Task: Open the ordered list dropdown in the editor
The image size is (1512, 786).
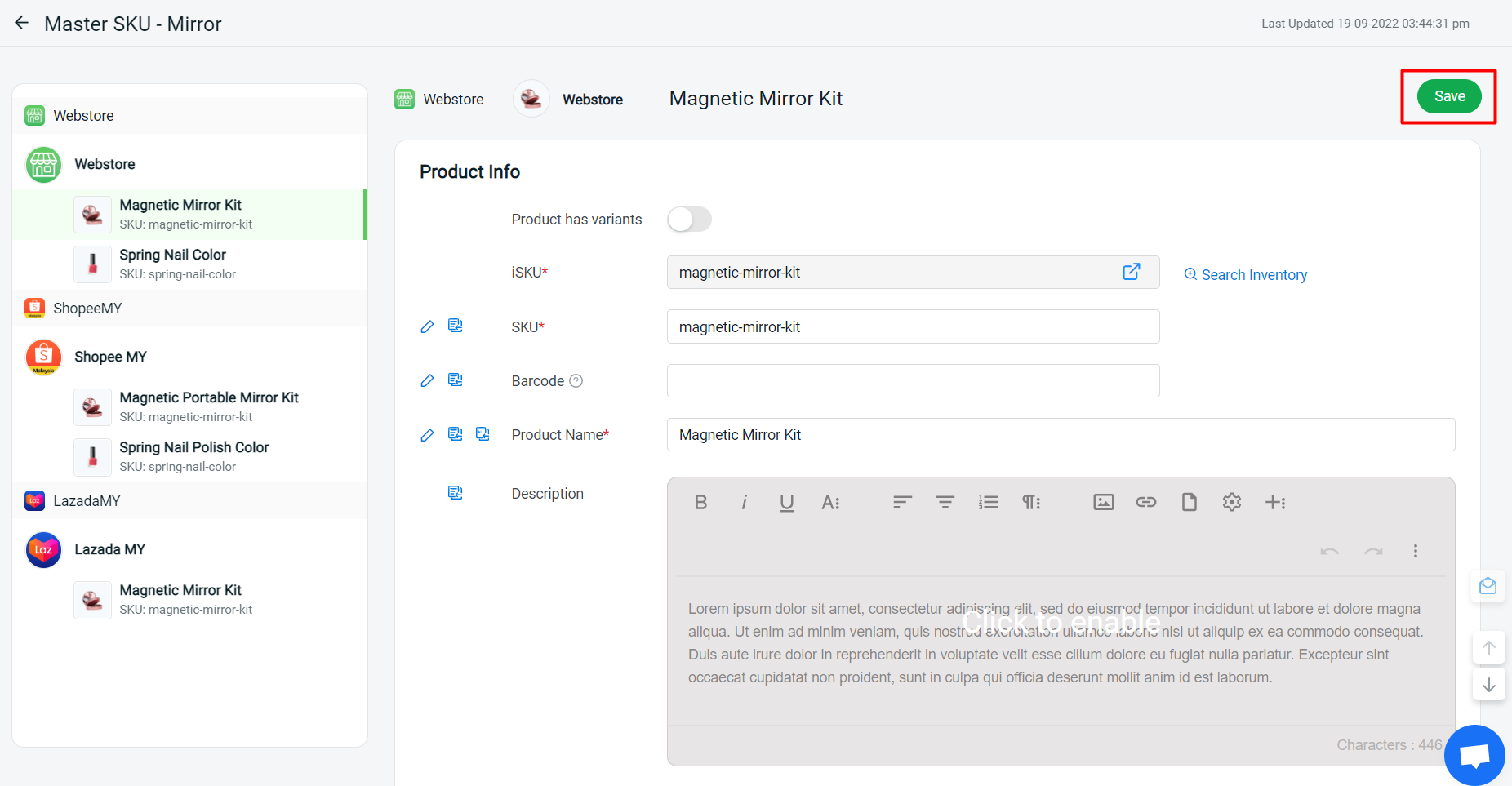Action: tap(988, 502)
